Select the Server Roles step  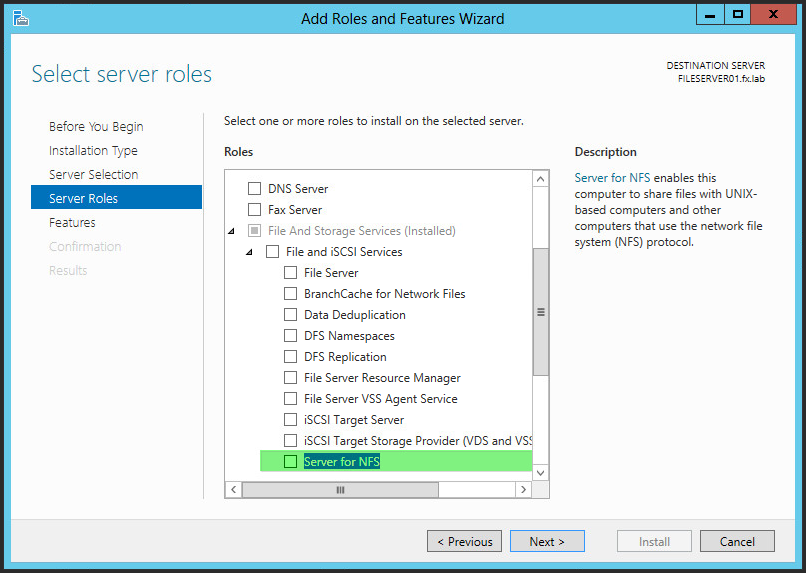tap(116, 198)
